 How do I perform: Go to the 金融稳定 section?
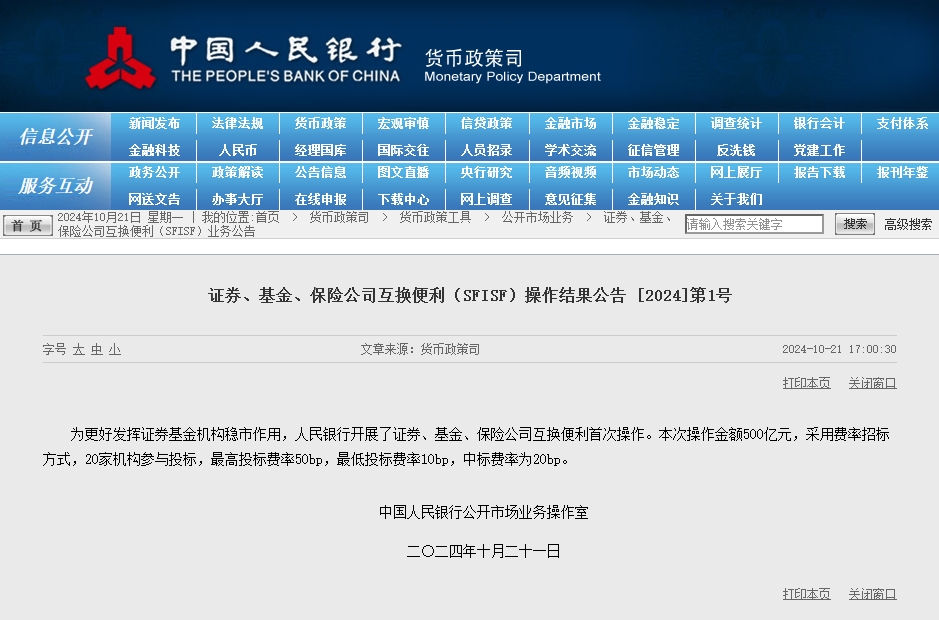point(653,123)
